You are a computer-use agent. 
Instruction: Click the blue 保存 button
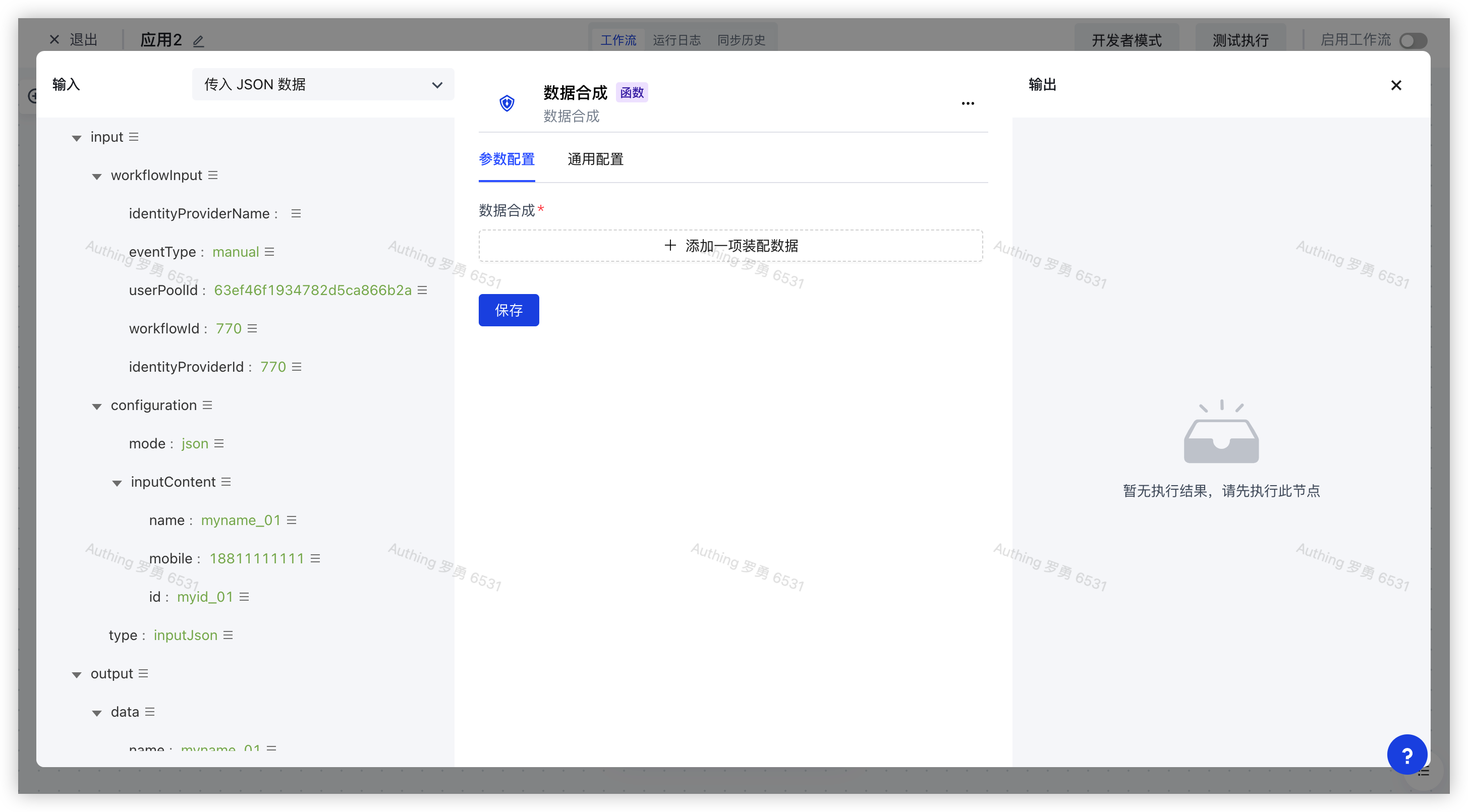click(509, 310)
